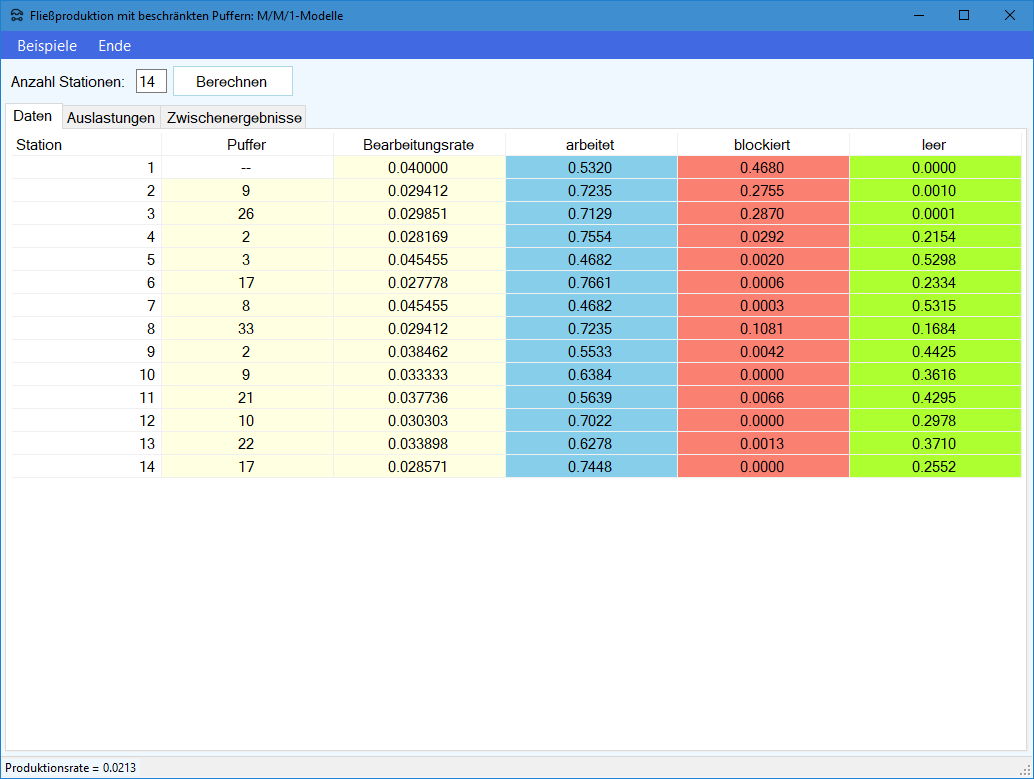Viewport: 1034px width, 779px height.
Task: Select Puffer cell with value 33
Action: tap(246, 329)
